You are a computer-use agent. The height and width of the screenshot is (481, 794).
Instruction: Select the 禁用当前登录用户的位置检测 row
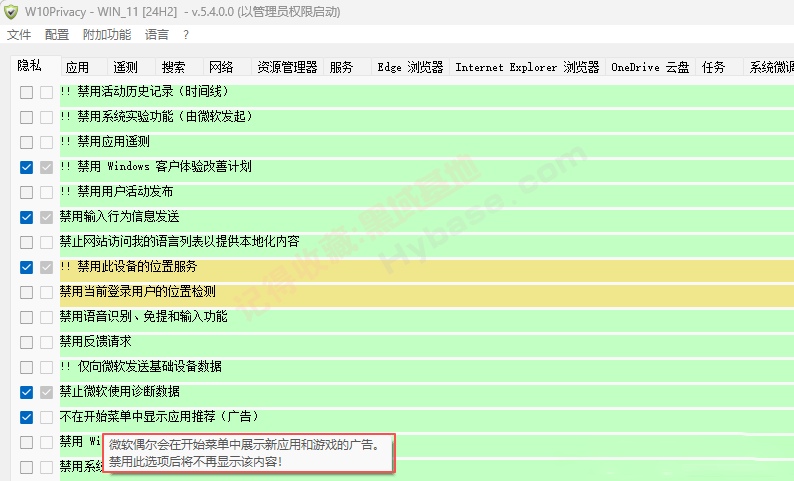426,292
